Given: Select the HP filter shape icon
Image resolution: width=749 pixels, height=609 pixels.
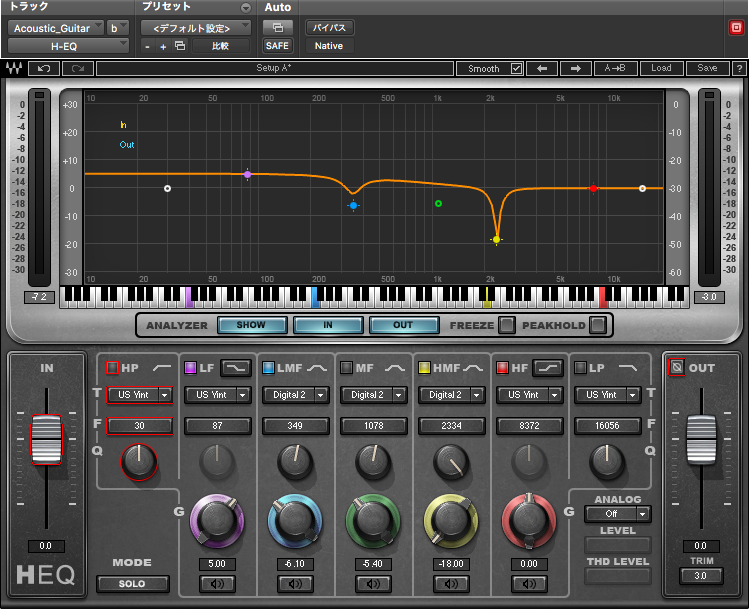Looking at the screenshot, I should (x=162, y=368).
